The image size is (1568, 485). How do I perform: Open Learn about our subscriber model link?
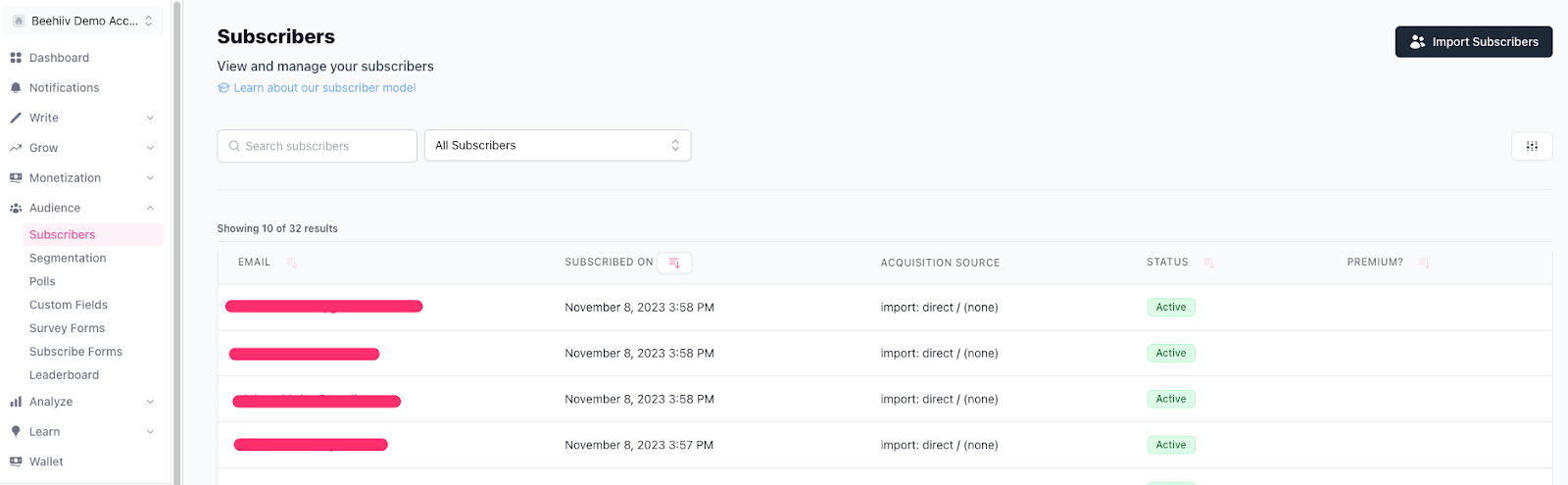[323, 88]
